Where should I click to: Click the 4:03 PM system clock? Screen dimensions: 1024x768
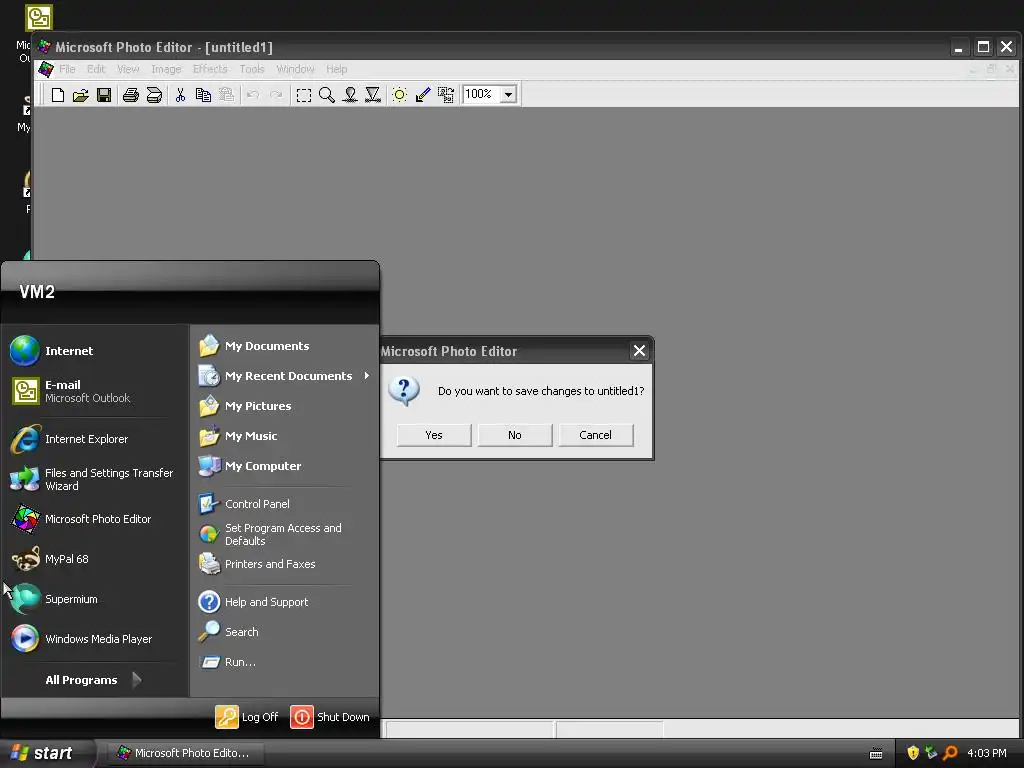point(987,754)
